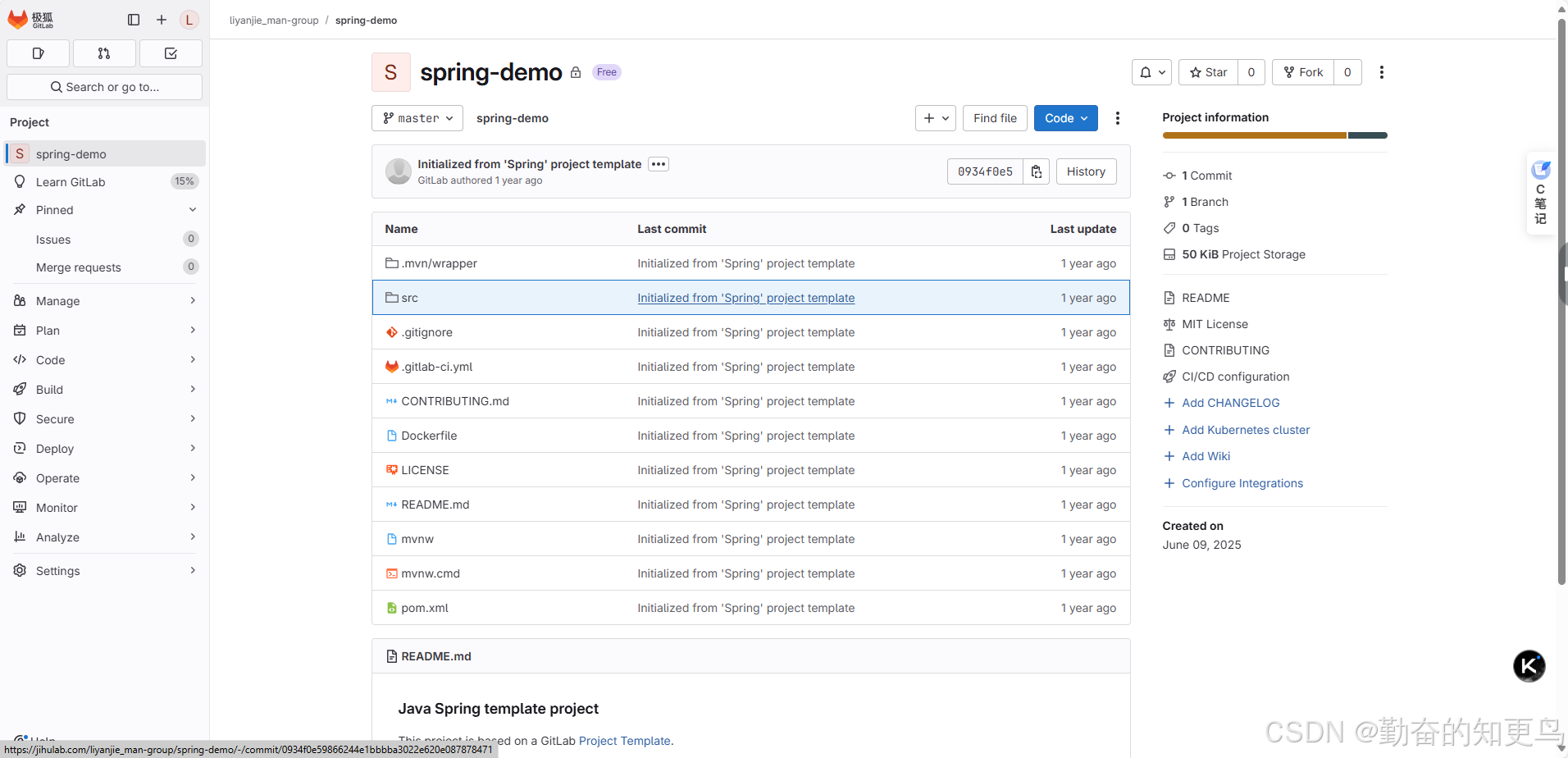This screenshot has width=1568, height=758.
Task: Open CI/CD configuration link
Action: [x=1226, y=377]
